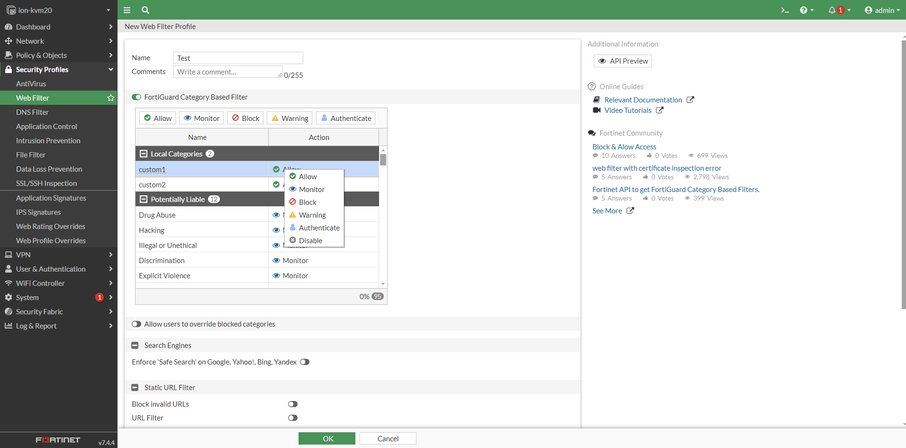The height and width of the screenshot is (448, 906).
Task: Click the Web Filter favorite star icon
Action: (110, 98)
